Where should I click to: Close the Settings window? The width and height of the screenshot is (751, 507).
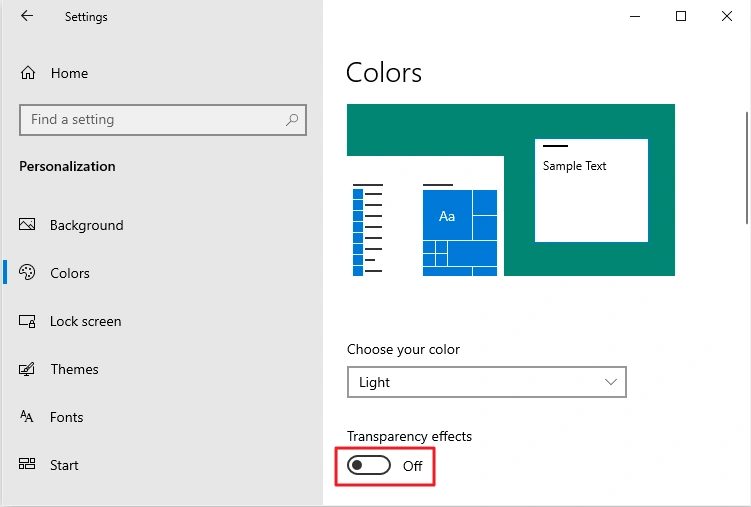[x=727, y=16]
